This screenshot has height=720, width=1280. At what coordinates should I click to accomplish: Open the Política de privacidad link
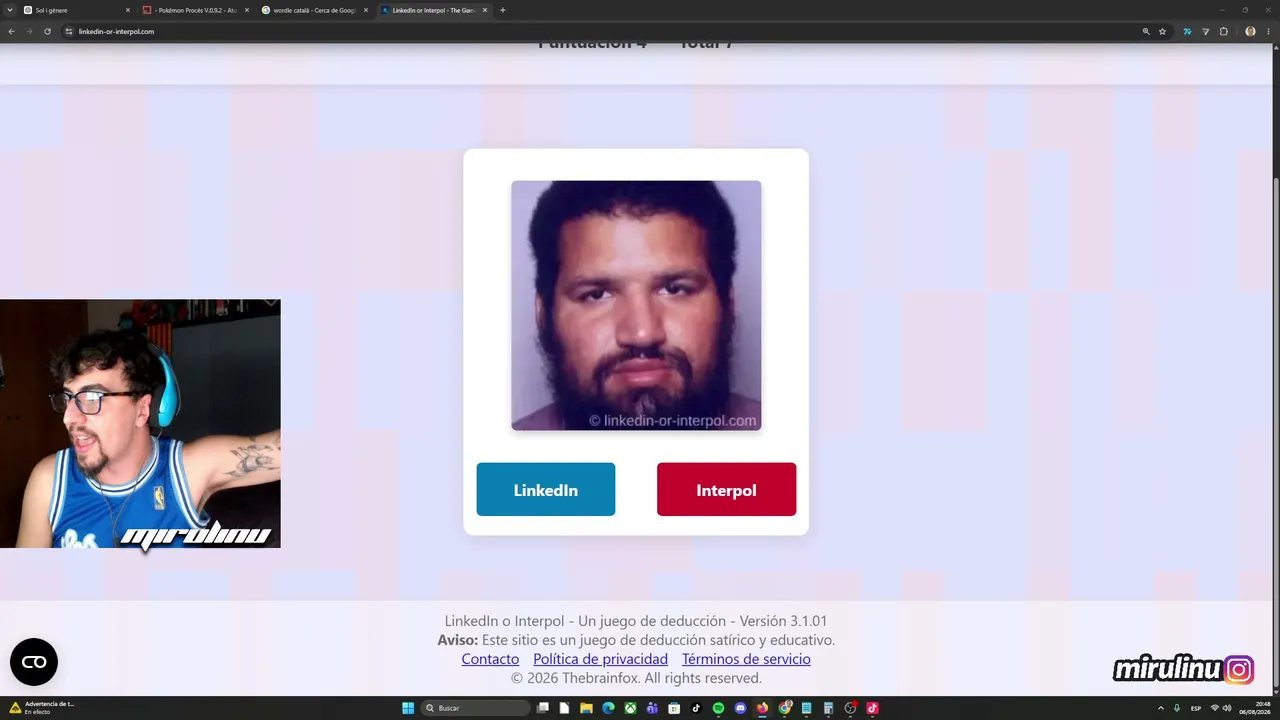click(600, 659)
